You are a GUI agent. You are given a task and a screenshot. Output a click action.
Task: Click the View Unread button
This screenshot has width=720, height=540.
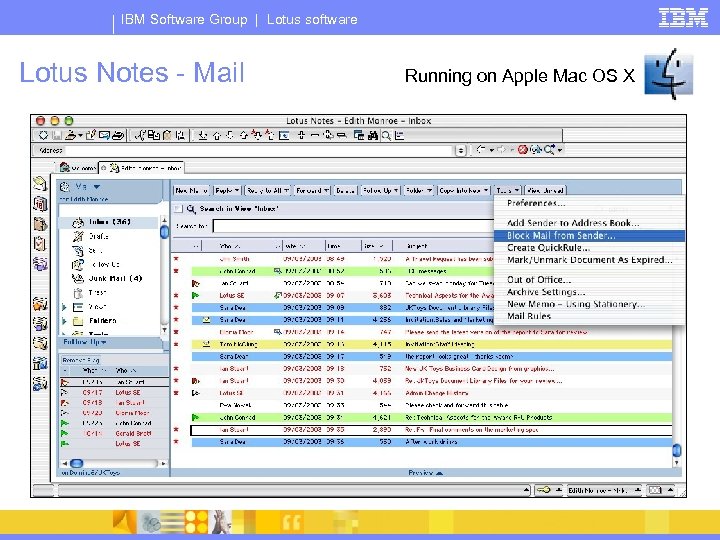(546, 190)
